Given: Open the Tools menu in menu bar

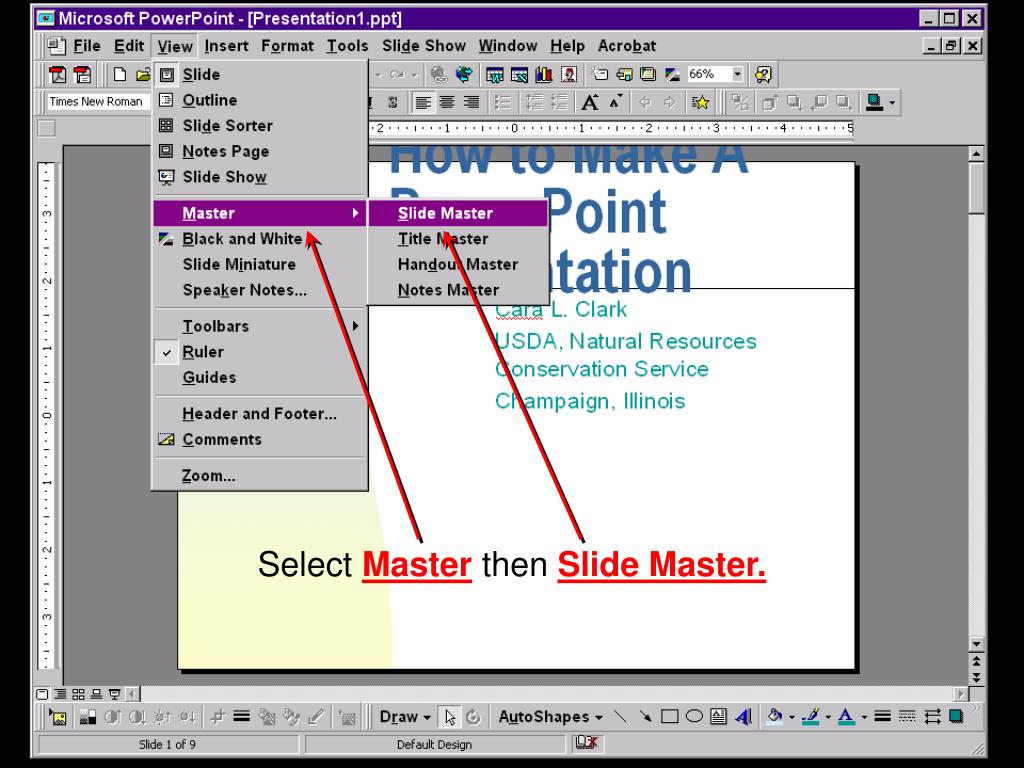Looking at the screenshot, I should click(347, 46).
